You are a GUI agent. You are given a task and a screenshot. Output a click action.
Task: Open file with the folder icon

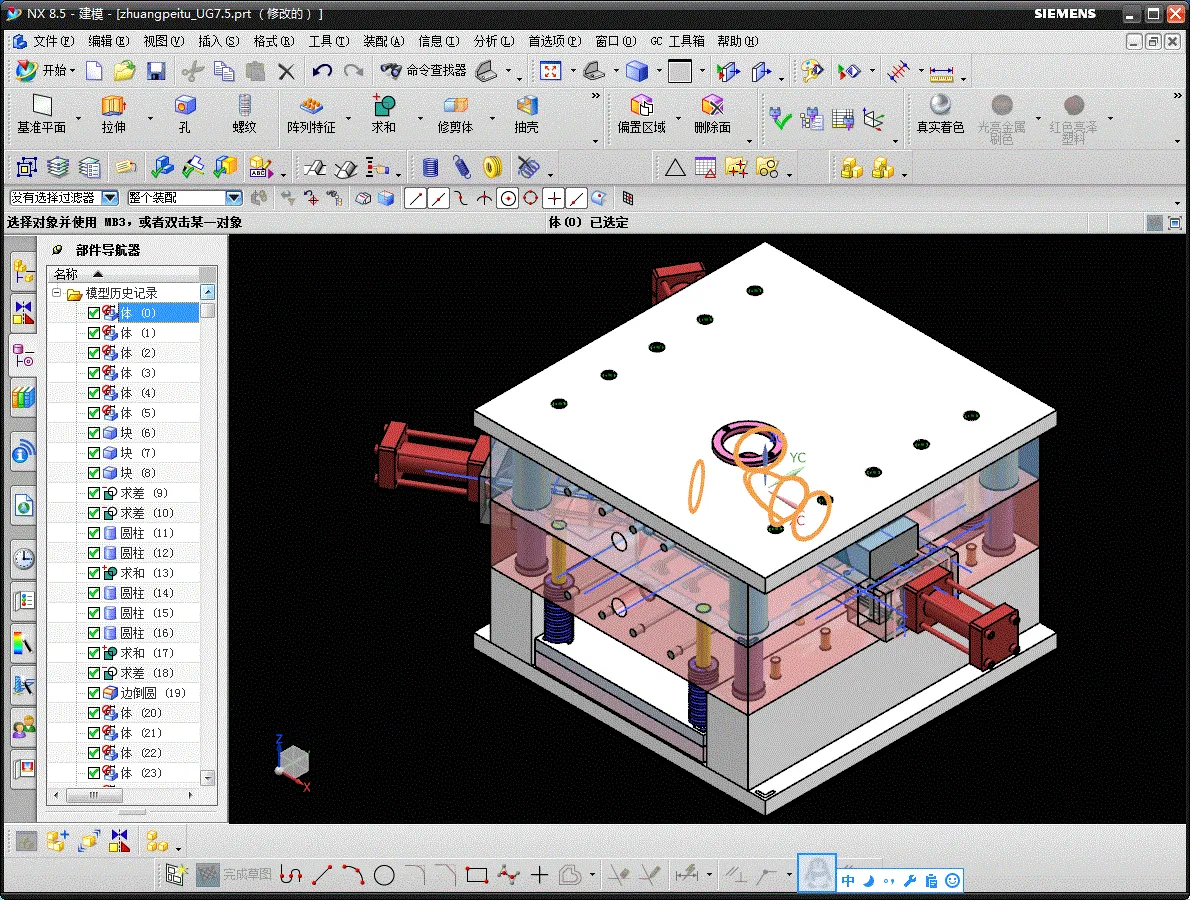(124, 71)
